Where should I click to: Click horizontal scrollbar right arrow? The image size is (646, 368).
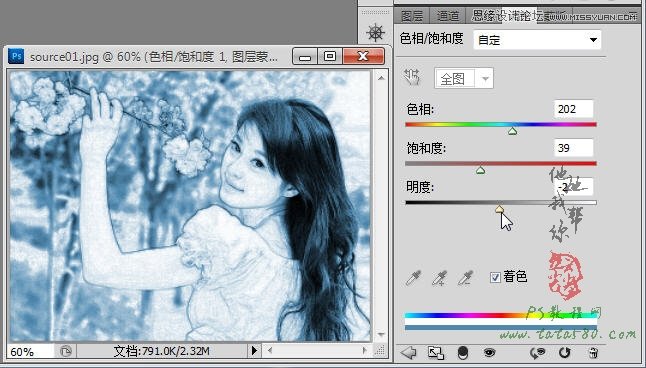365,351
